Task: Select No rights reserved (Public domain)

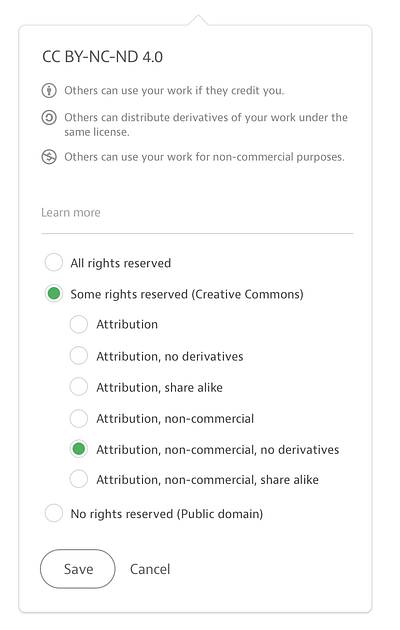Action: point(54,513)
